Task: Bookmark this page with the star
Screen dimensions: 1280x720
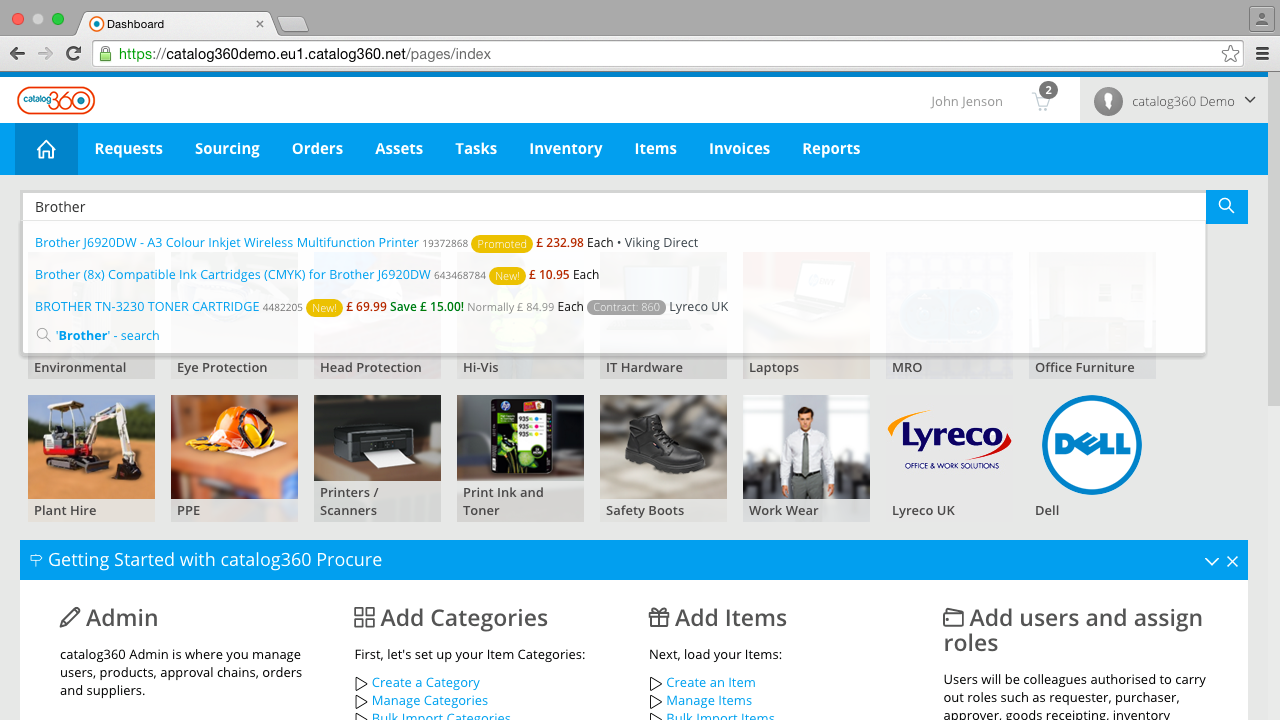Action: click(x=1230, y=54)
